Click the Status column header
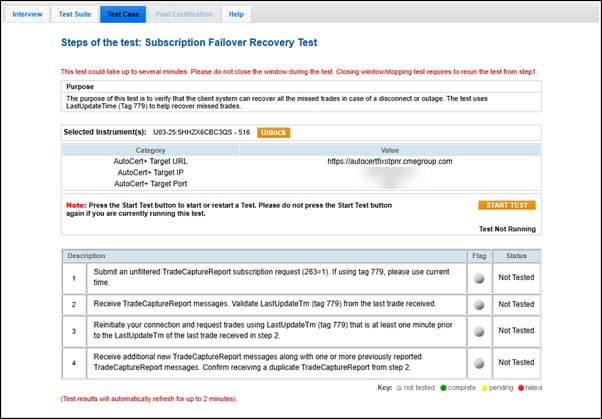The height and width of the screenshot is (419, 602). tap(516, 256)
